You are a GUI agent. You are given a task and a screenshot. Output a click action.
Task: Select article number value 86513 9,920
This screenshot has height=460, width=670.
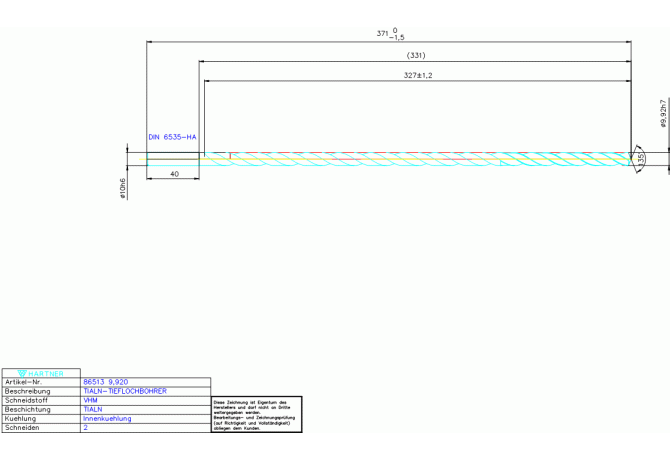click(105, 382)
